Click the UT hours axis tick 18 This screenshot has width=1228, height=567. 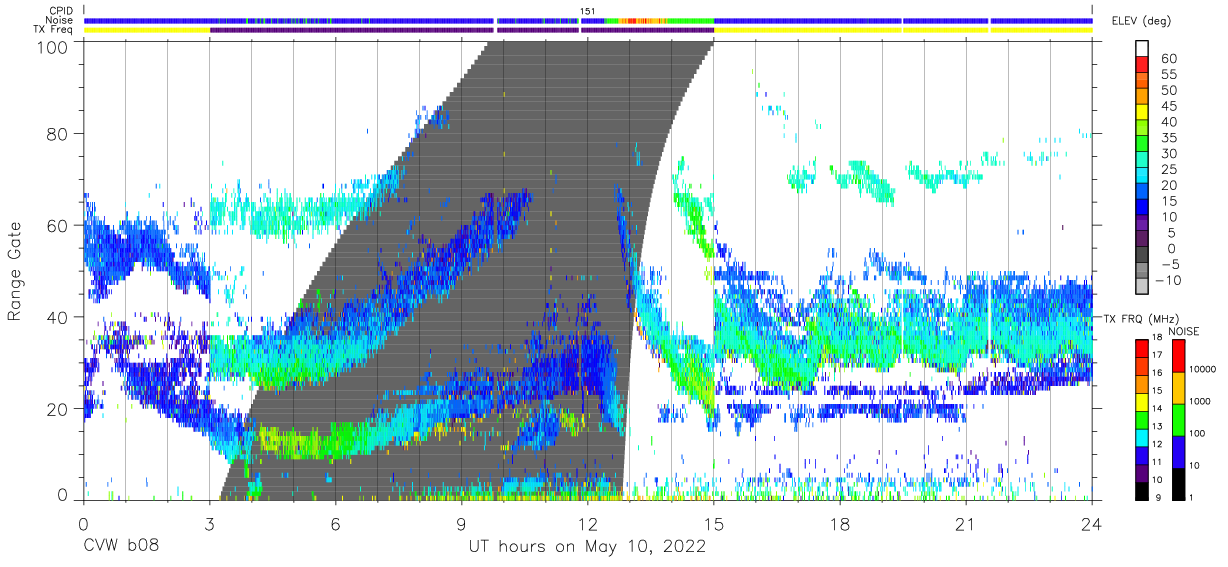coord(839,523)
